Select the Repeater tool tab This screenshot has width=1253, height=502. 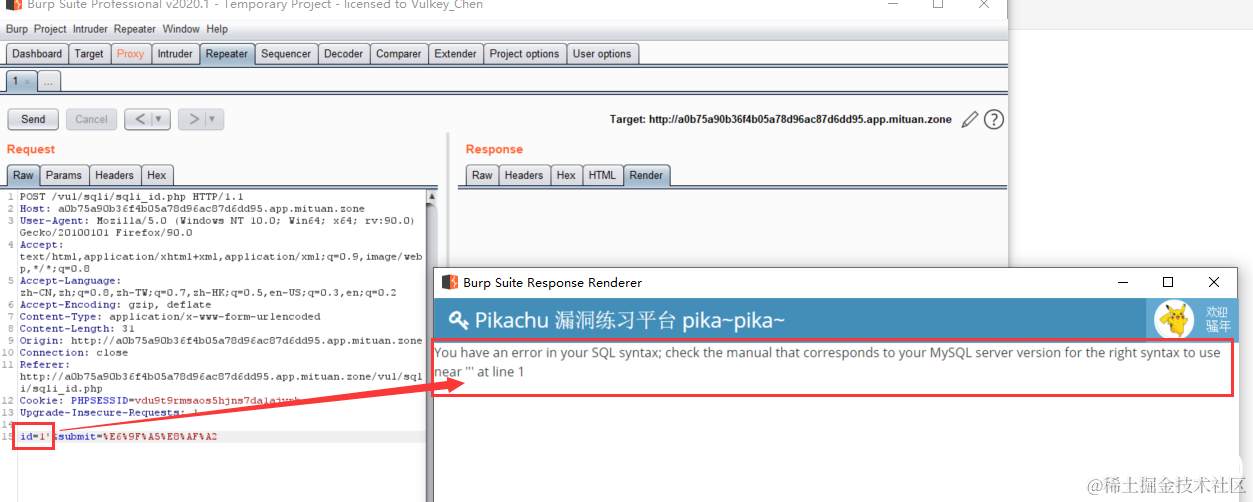[x=227, y=54]
